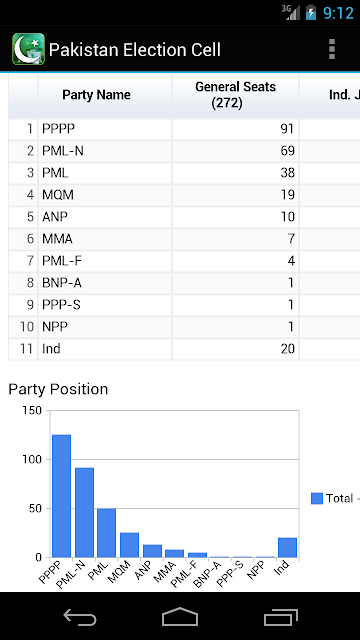360x640 pixels.
Task: Select the PML-N party row
Action: (184, 151)
